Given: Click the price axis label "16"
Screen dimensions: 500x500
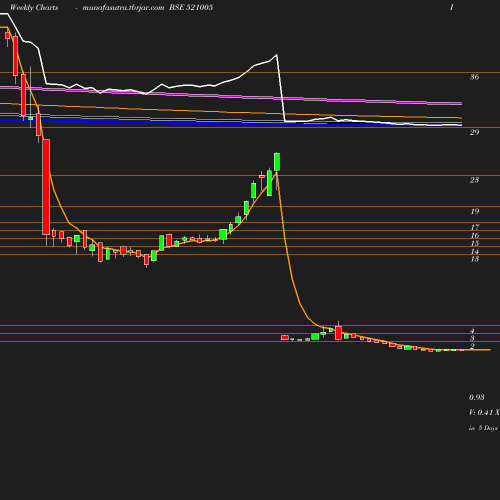Looking at the screenshot, I should (475, 235).
